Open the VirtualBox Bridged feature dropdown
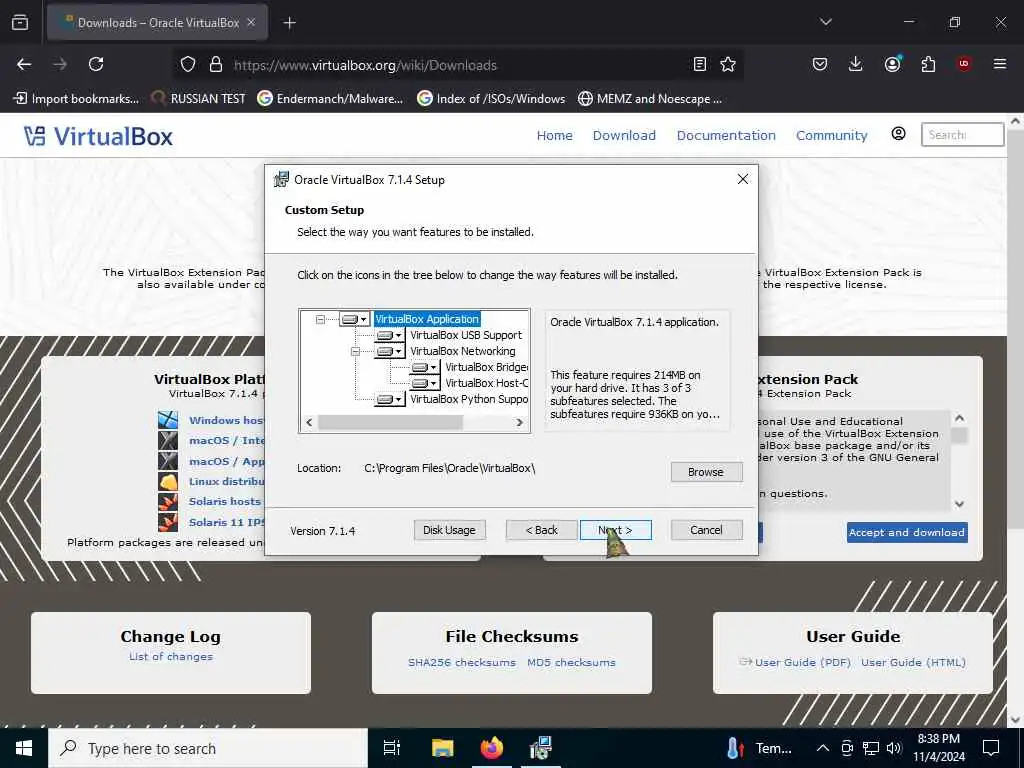 [424, 367]
